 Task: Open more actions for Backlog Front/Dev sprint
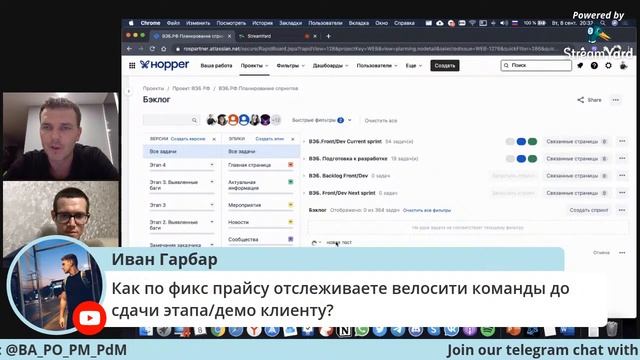tap(622, 176)
